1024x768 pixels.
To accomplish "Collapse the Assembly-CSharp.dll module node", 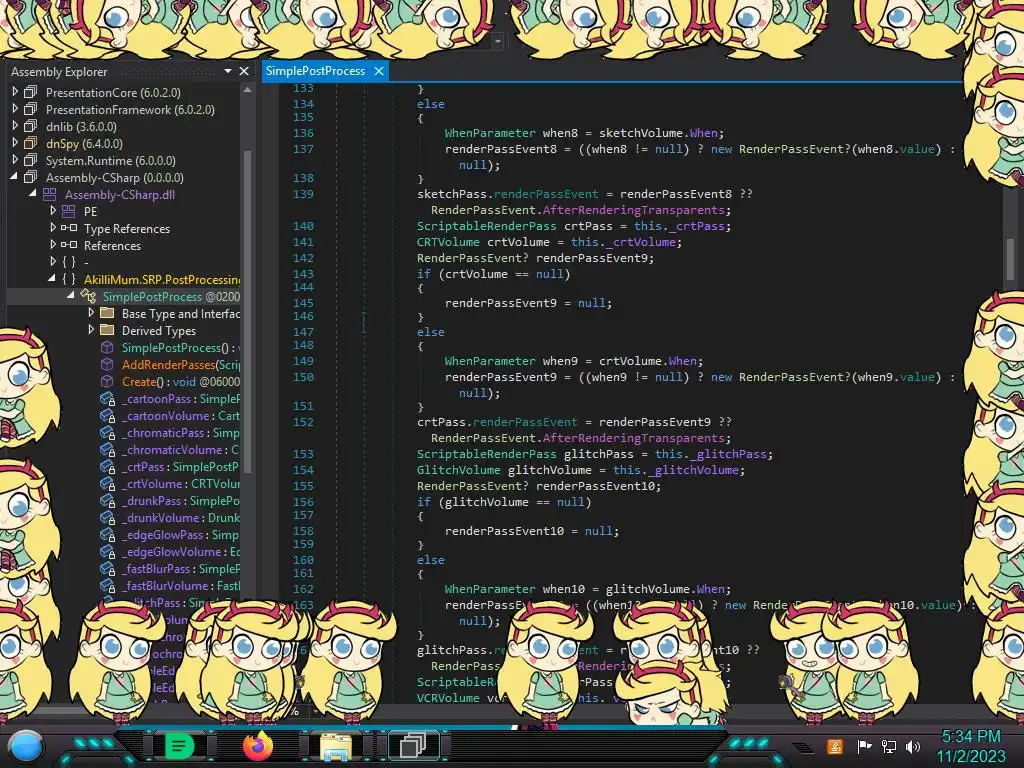I will pyautogui.click(x=33, y=194).
